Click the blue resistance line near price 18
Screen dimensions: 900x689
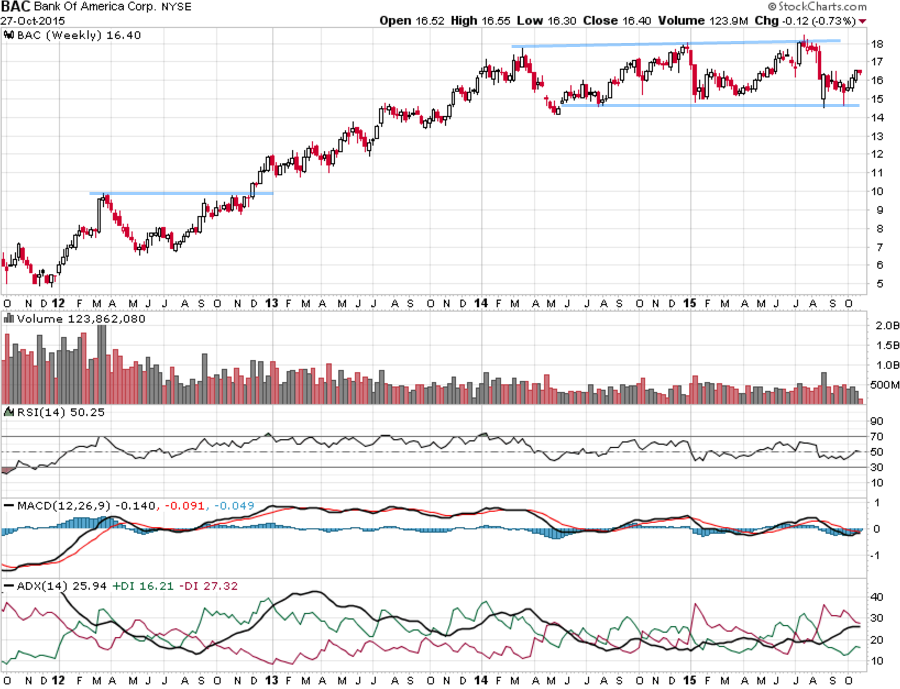click(676, 43)
